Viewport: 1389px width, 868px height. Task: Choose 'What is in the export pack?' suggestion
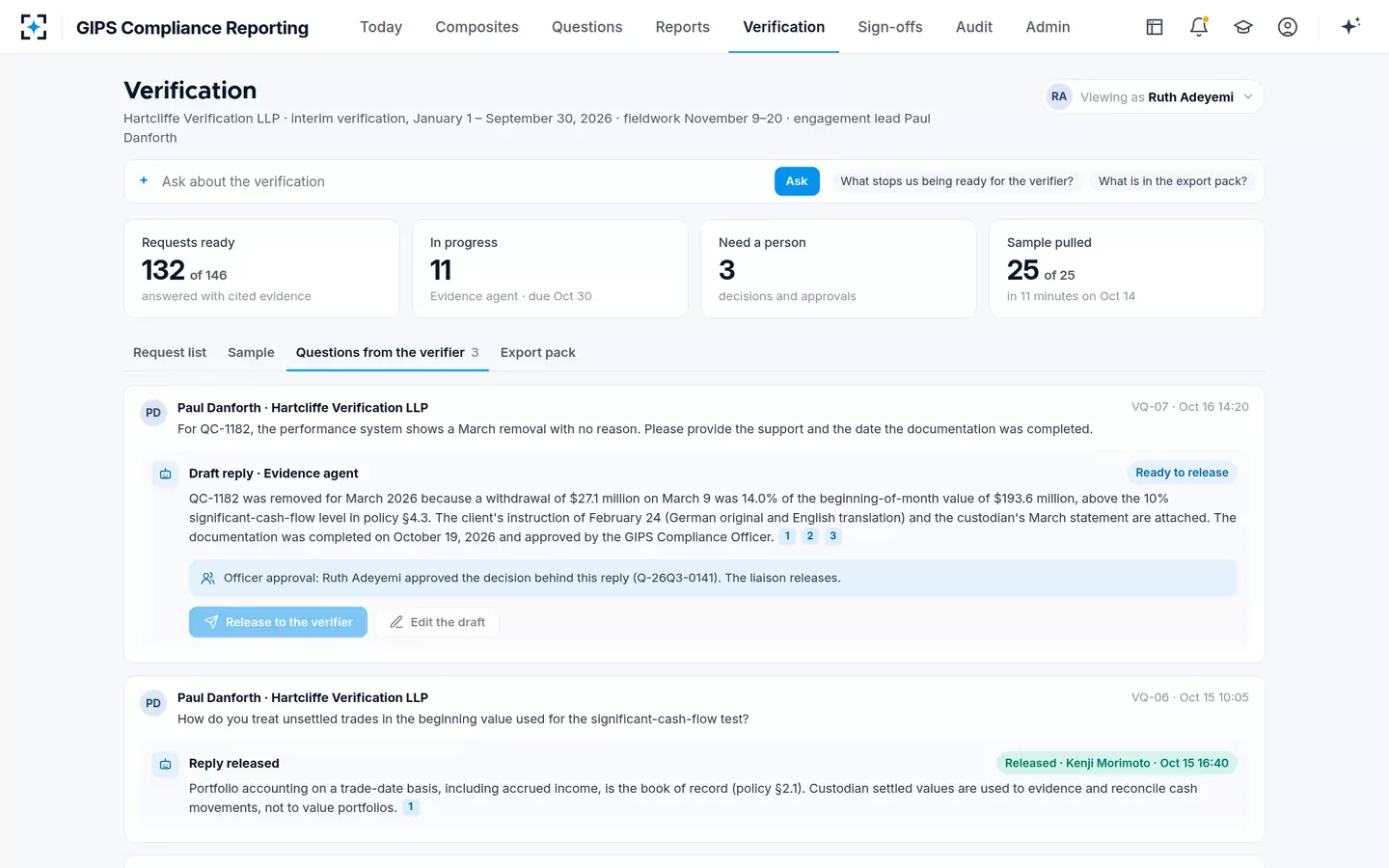tap(1173, 181)
